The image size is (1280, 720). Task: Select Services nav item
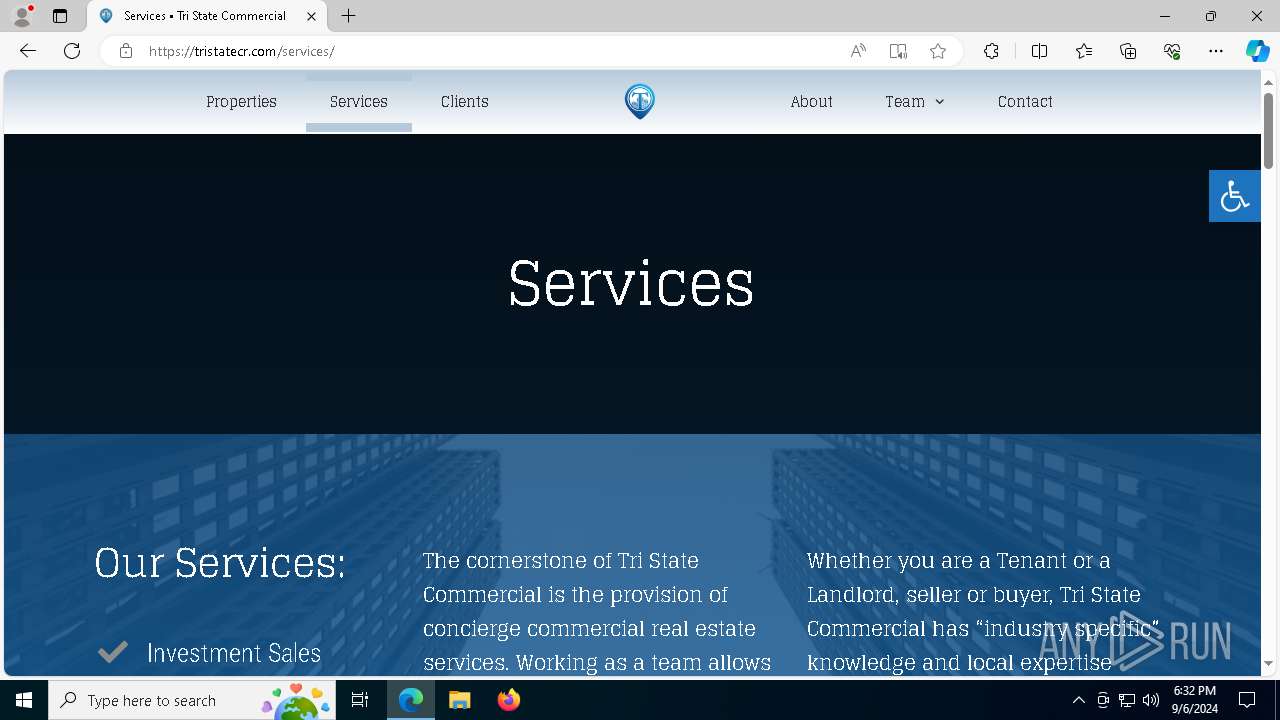point(359,101)
